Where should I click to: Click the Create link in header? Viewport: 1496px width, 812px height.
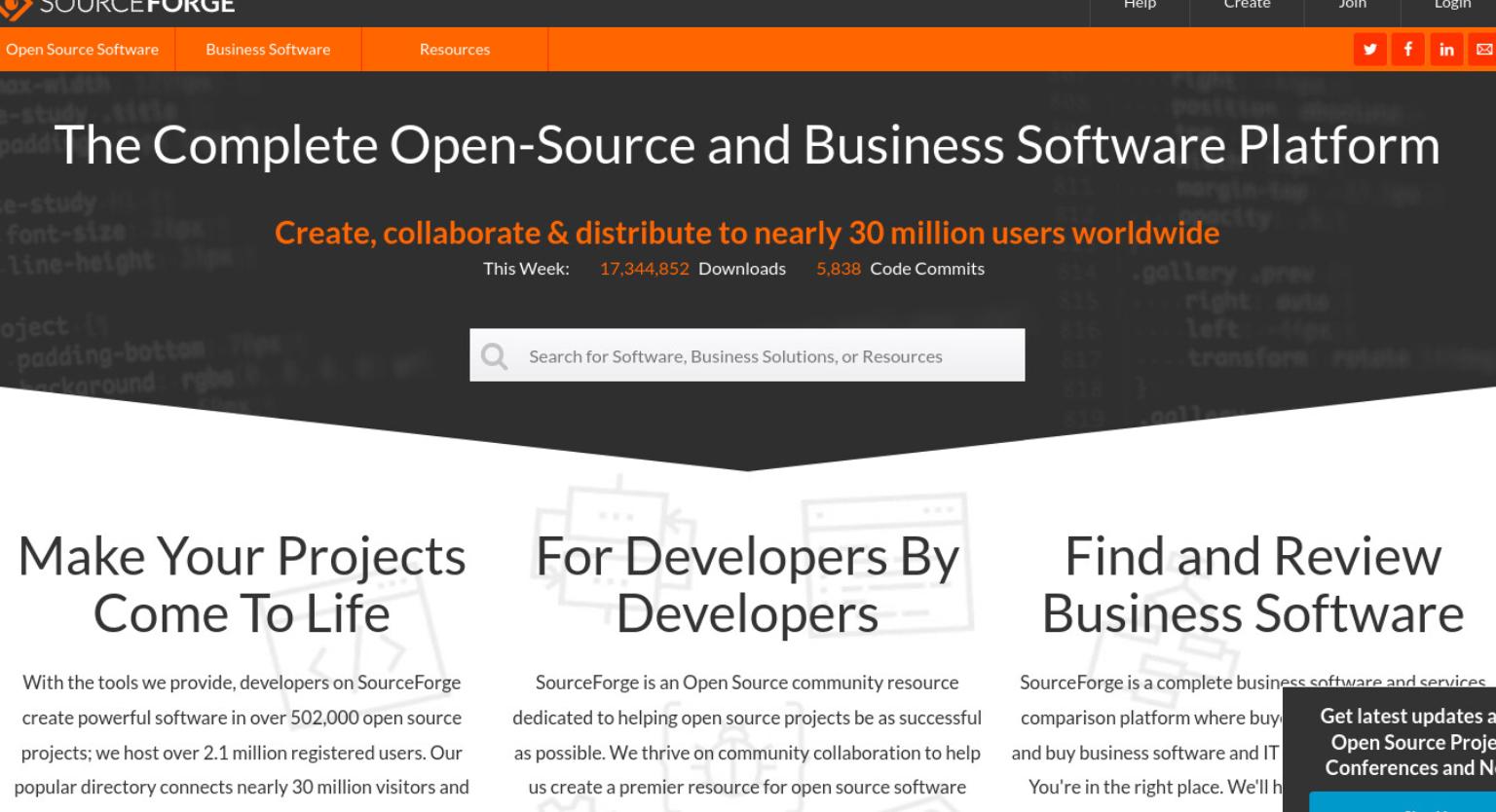(1247, 6)
